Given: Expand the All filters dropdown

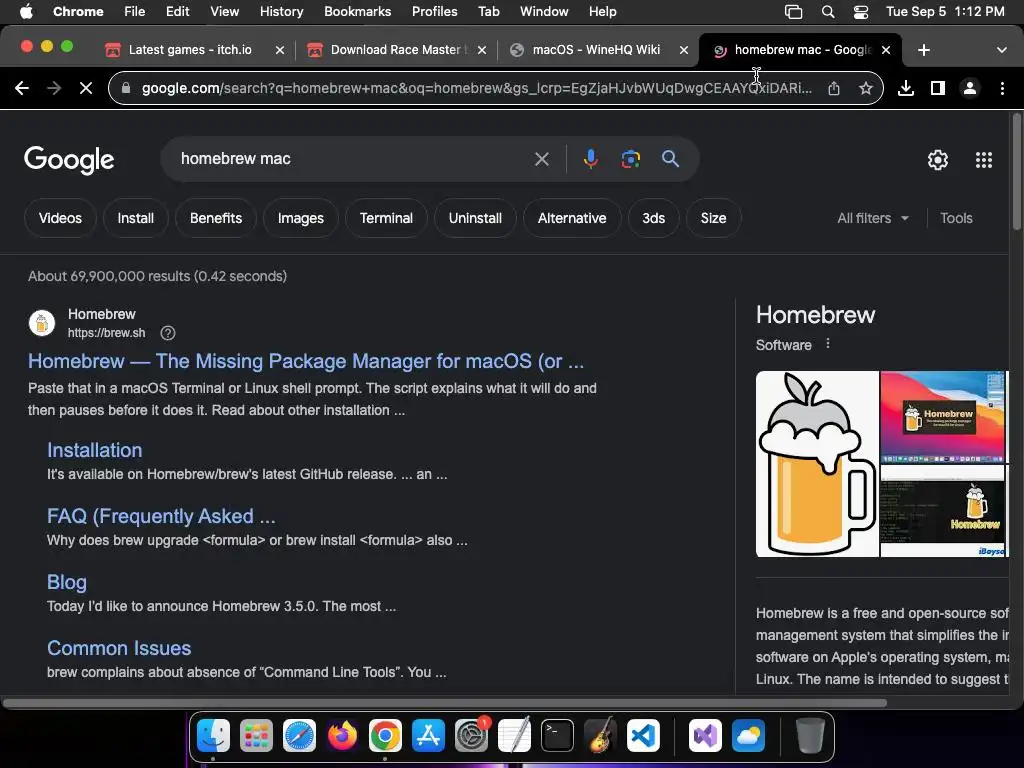Looking at the screenshot, I should tap(872, 218).
